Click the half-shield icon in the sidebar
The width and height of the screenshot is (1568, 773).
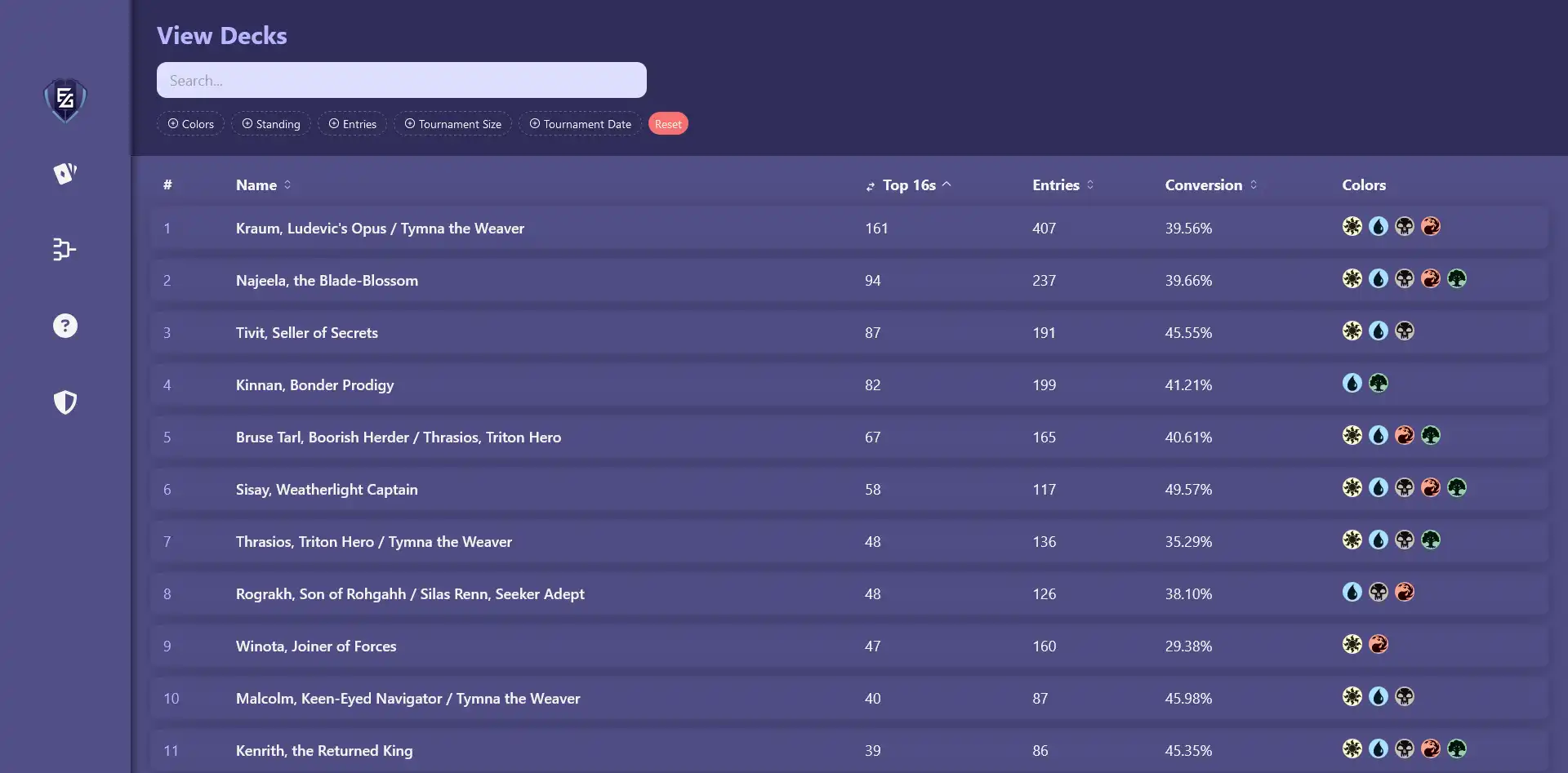point(65,402)
